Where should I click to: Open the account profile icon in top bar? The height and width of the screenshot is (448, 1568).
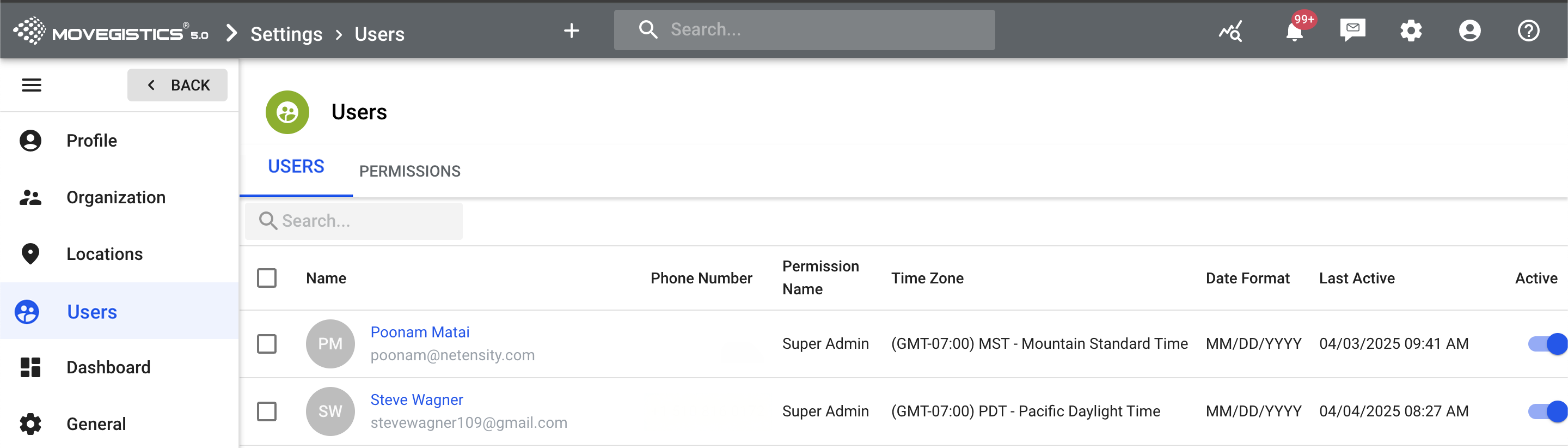click(1469, 31)
